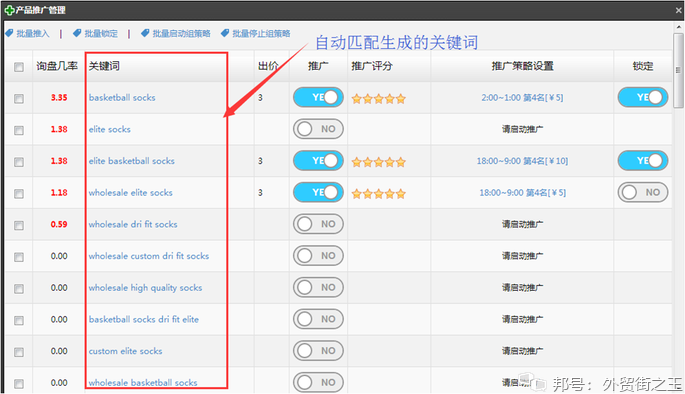This screenshot has width=685, height=394.
Task: Click 批量启动组策略 in the toolbar
Action: (x=176, y=34)
